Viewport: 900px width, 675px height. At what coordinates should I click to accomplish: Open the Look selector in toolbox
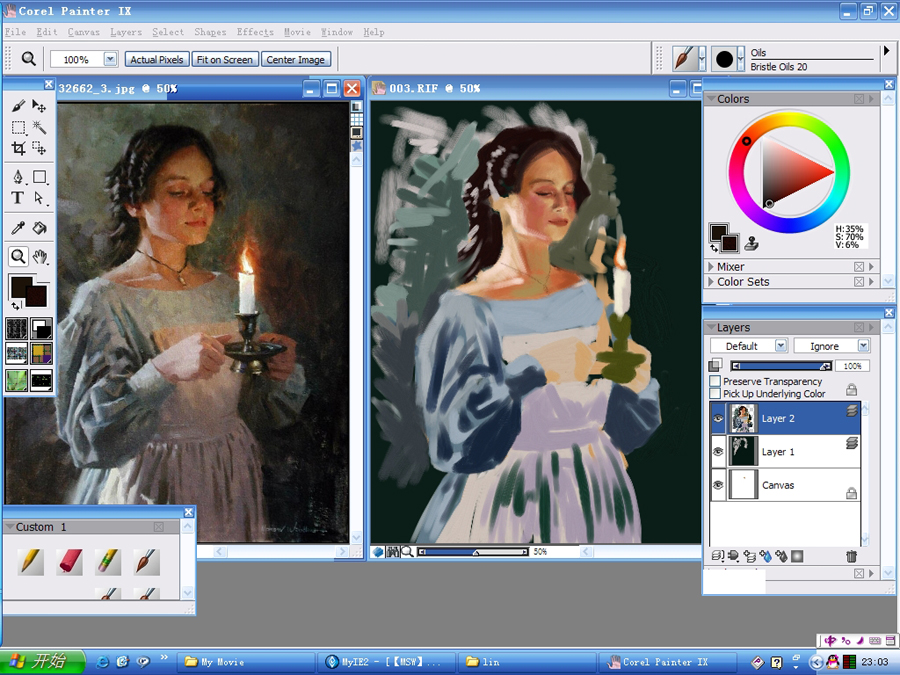[17, 379]
